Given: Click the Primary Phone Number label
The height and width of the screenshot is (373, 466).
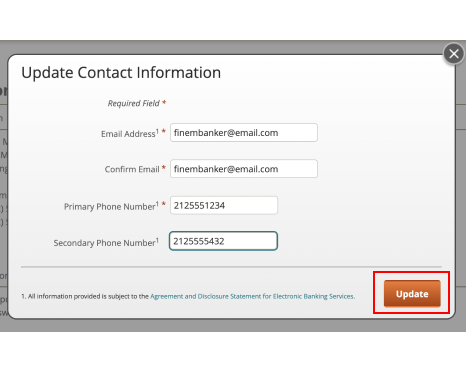Looking at the screenshot, I should (111, 207).
